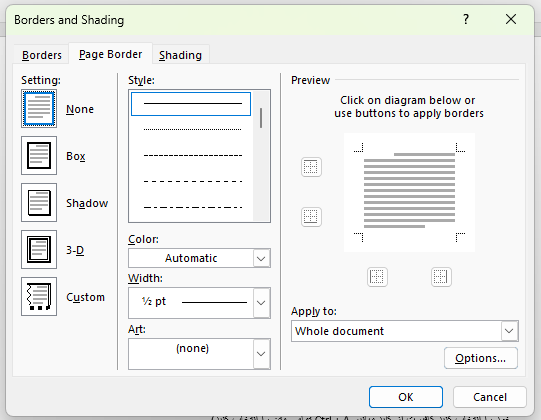Confirm with the OK button

point(406,397)
